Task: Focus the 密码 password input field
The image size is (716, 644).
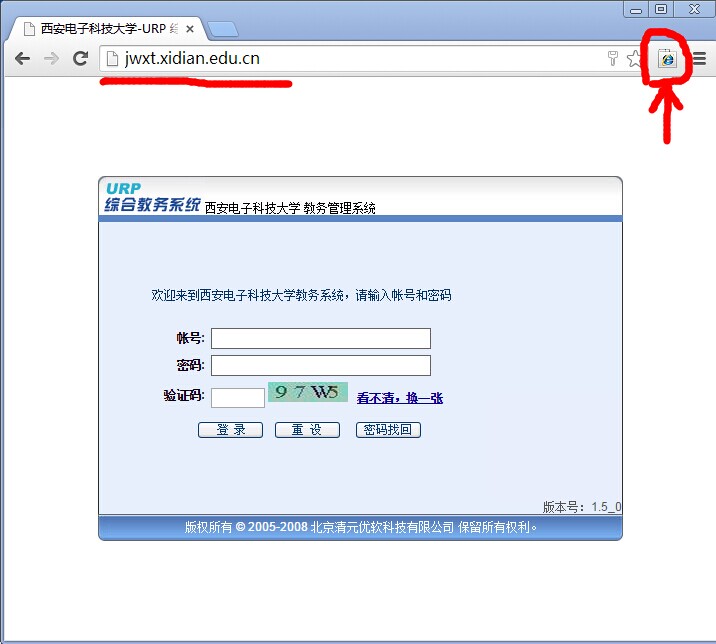Action: coord(320,366)
